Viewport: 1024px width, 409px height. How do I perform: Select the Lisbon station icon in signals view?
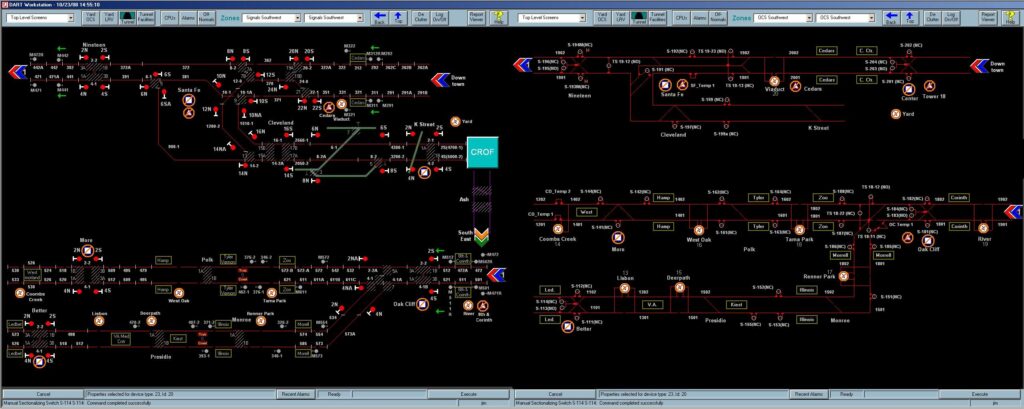click(99, 321)
